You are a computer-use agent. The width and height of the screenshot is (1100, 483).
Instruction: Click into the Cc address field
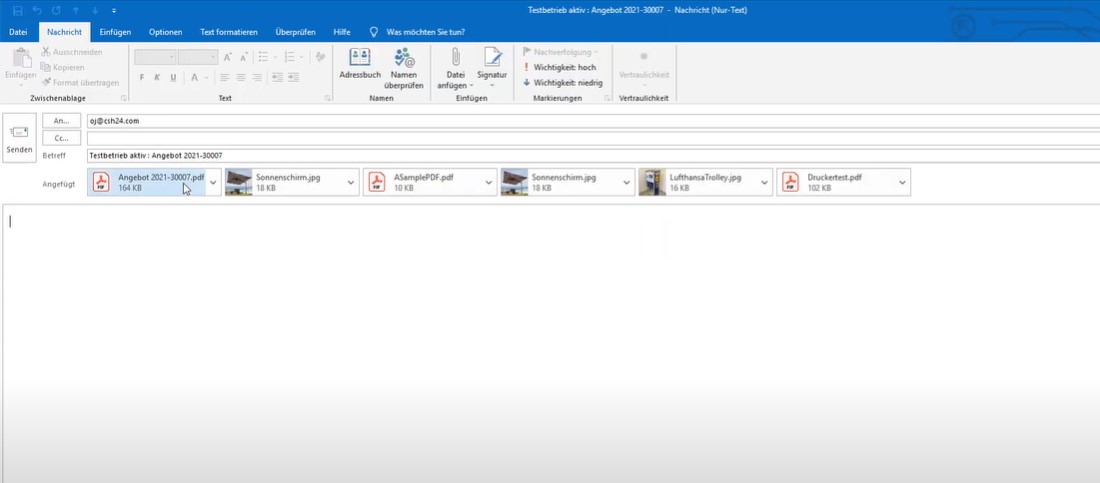click(593, 138)
